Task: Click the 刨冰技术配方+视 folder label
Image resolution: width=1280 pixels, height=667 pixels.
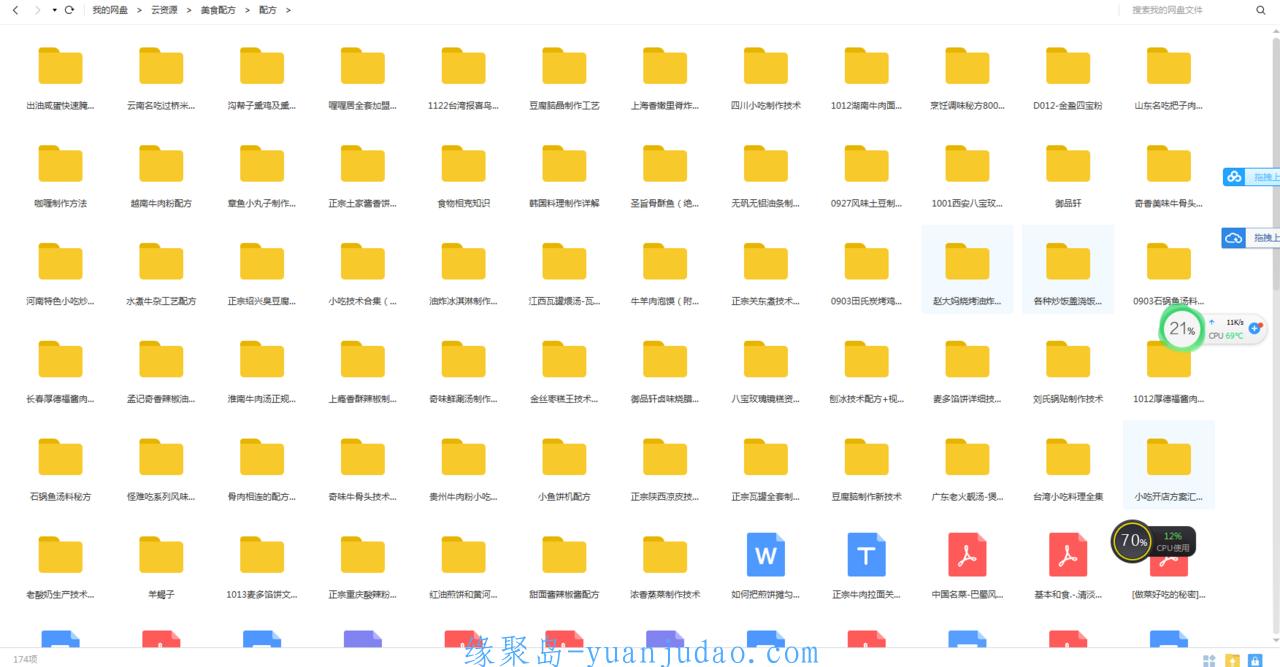Action: (x=866, y=399)
